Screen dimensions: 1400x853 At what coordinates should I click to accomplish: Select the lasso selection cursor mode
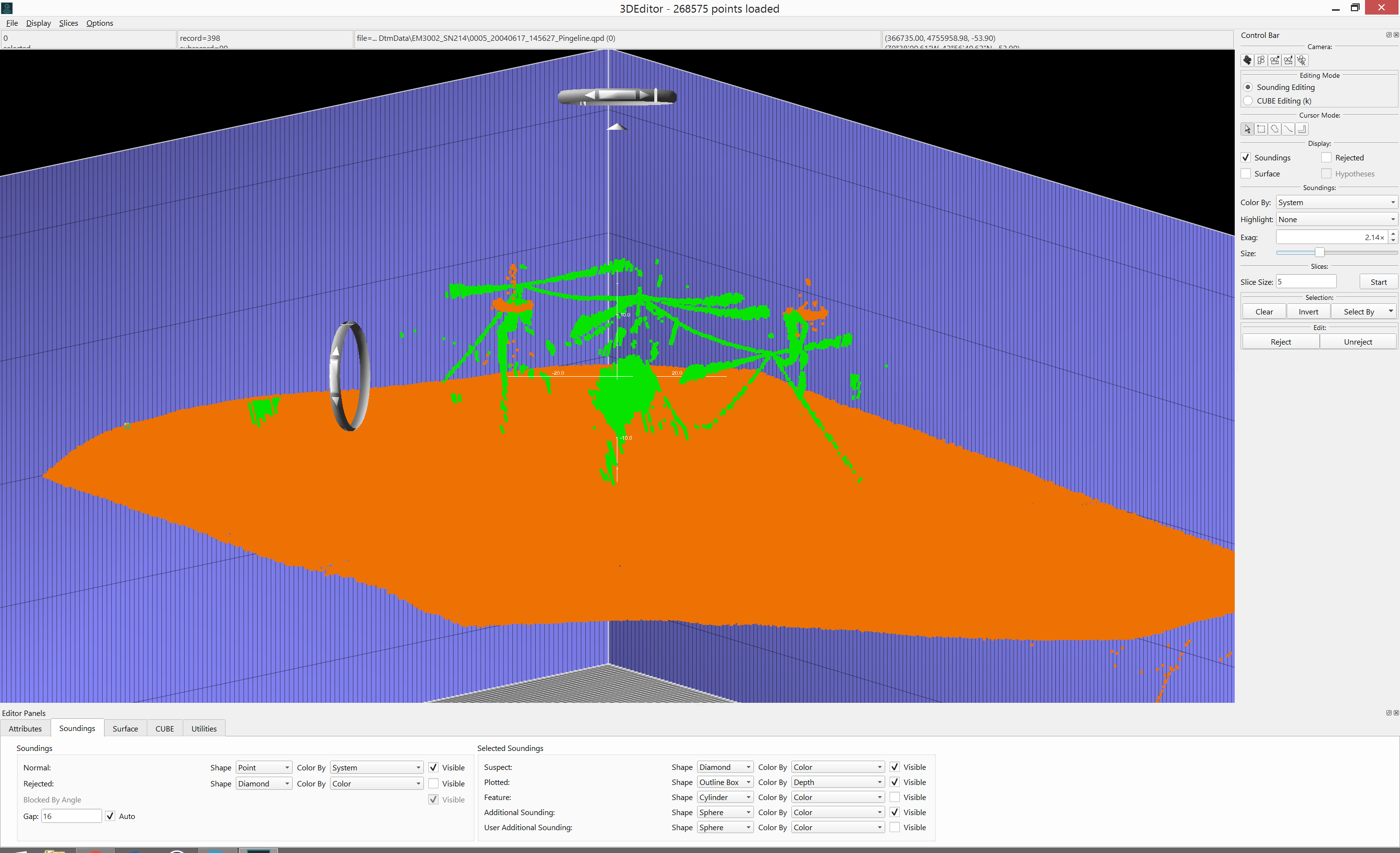(x=1275, y=129)
